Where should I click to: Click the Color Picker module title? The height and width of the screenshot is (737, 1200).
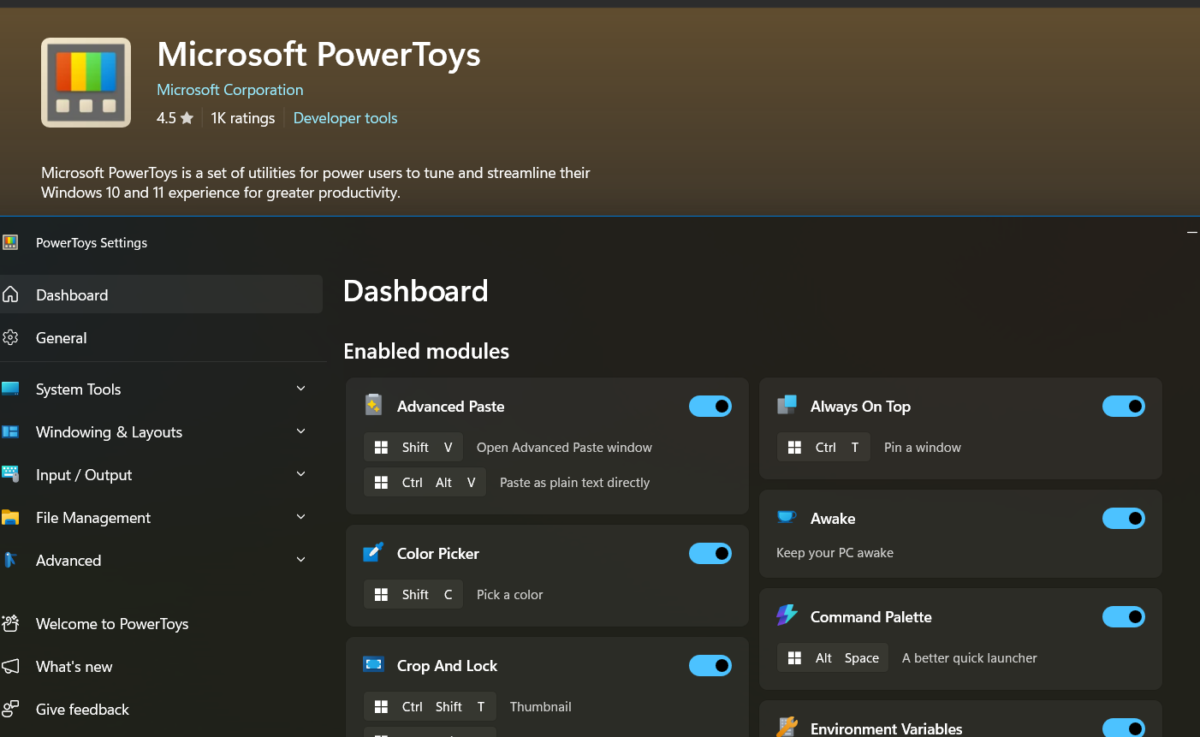(x=438, y=553)
